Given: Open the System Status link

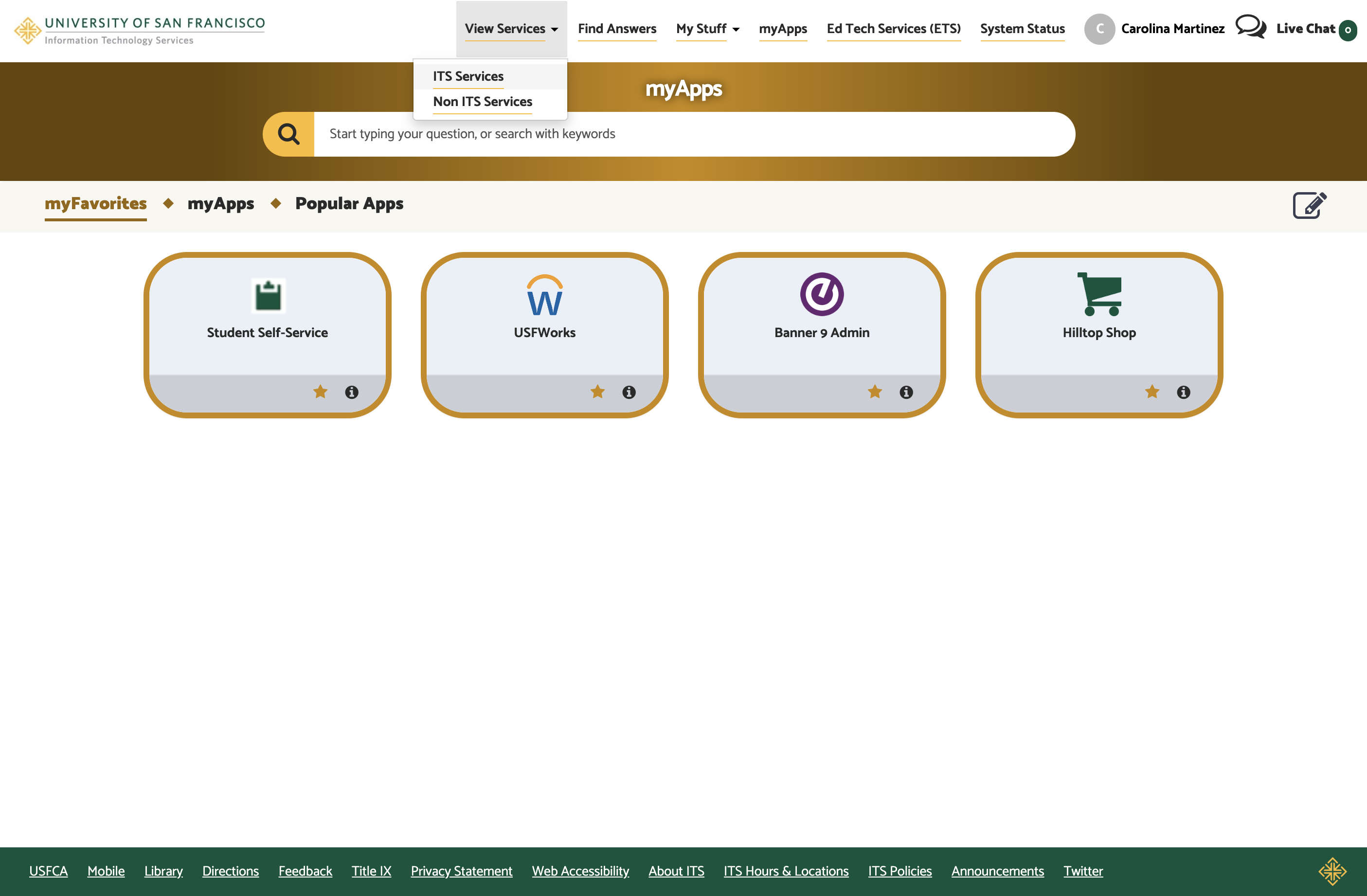Looking at the screenshot, I should (x=1023, y=29).
